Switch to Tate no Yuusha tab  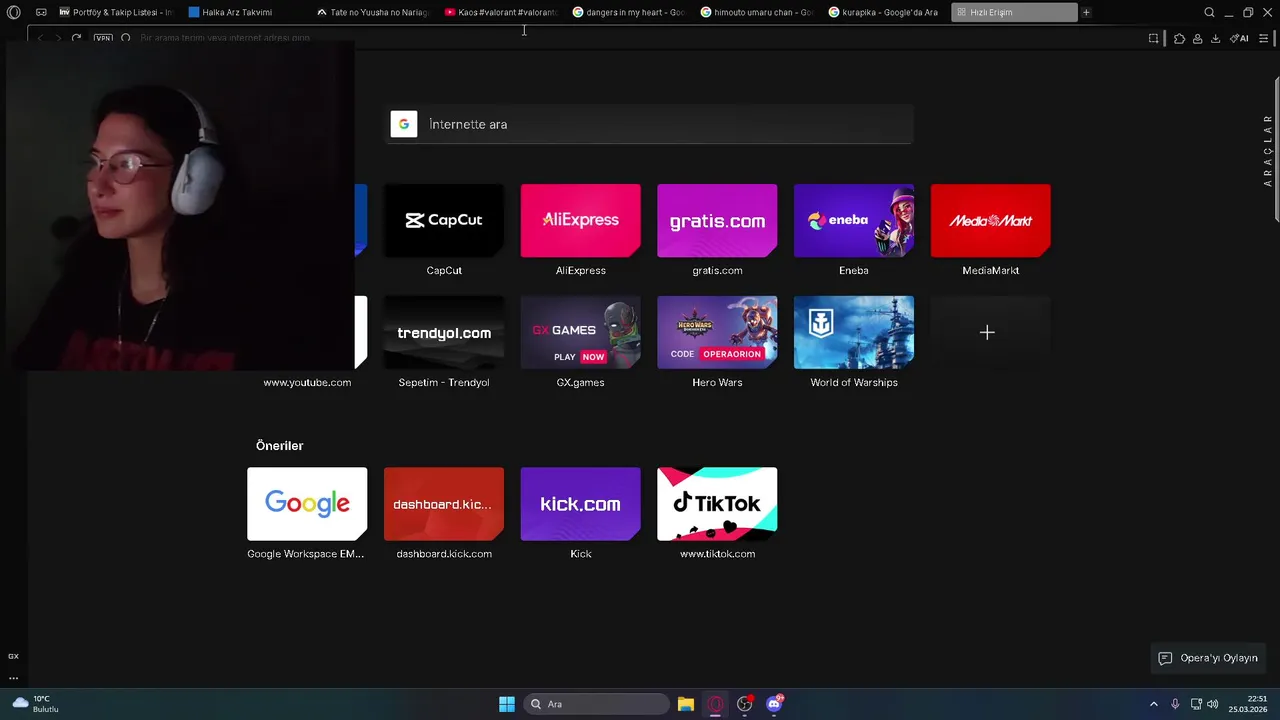tap(372, 12)
